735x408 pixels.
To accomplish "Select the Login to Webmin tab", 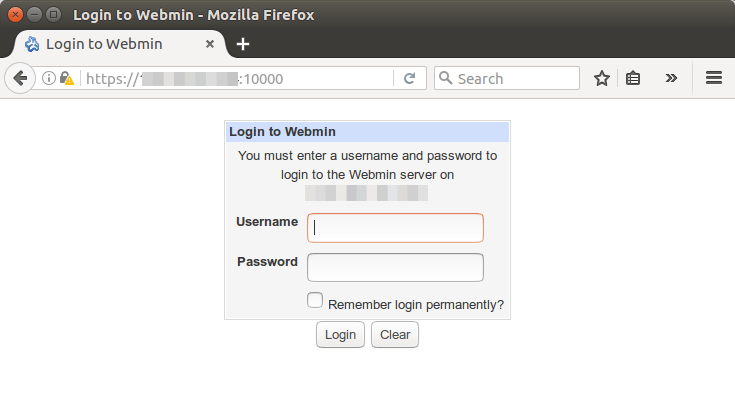I will 110,44.
